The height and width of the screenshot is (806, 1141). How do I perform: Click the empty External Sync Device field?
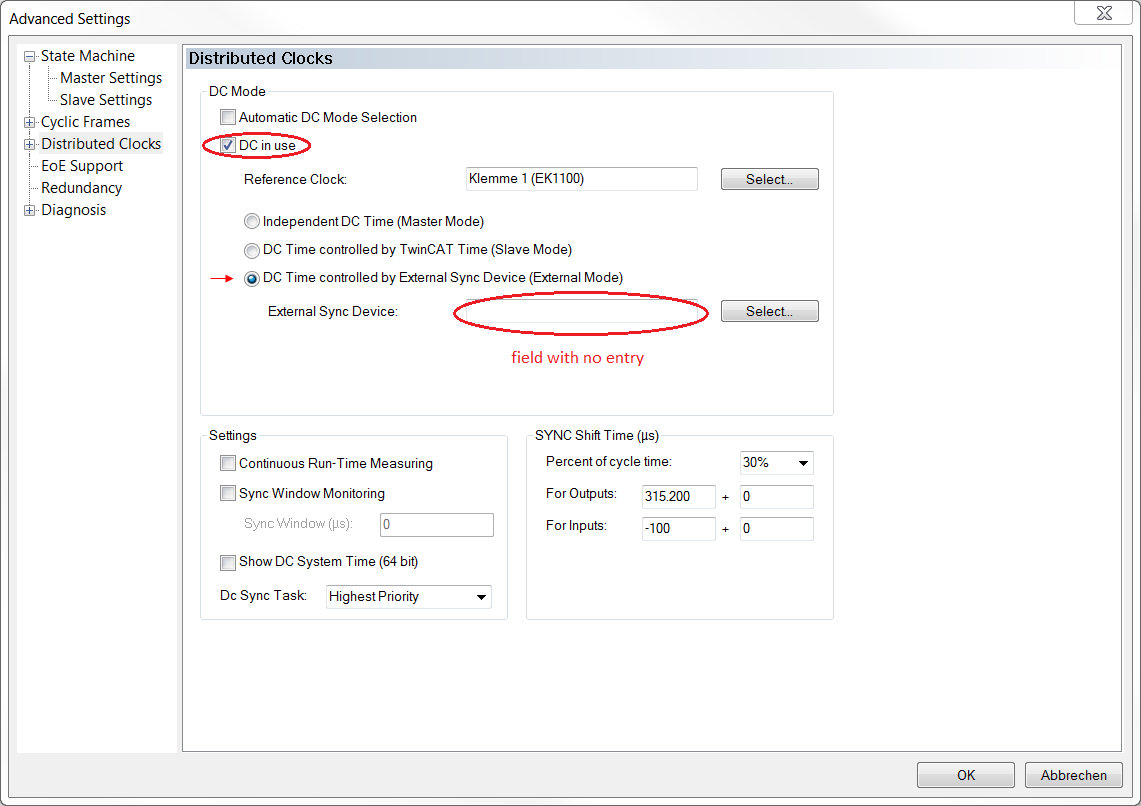pyautogui.click(x=581, y=311)
